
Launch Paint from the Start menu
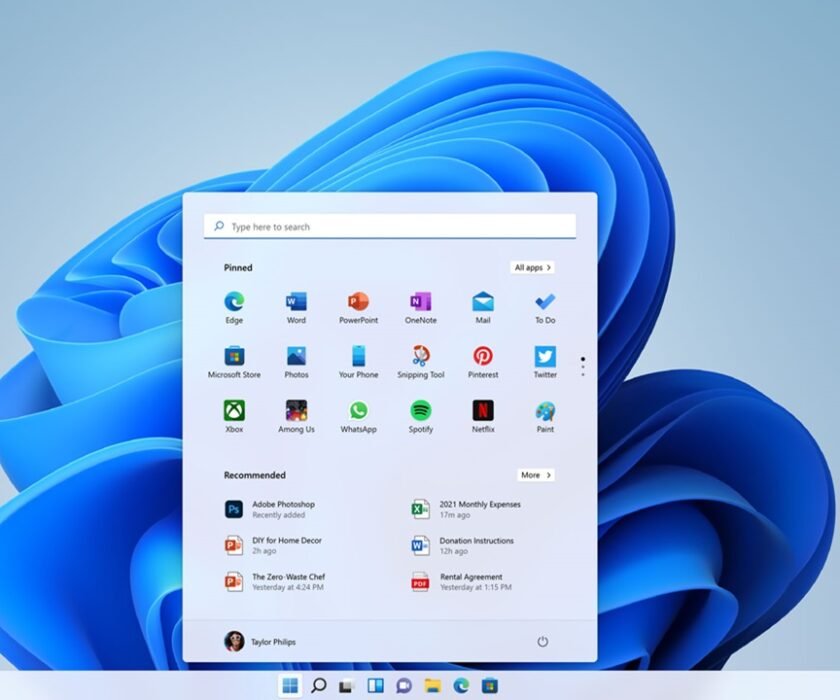coord(544,411)
